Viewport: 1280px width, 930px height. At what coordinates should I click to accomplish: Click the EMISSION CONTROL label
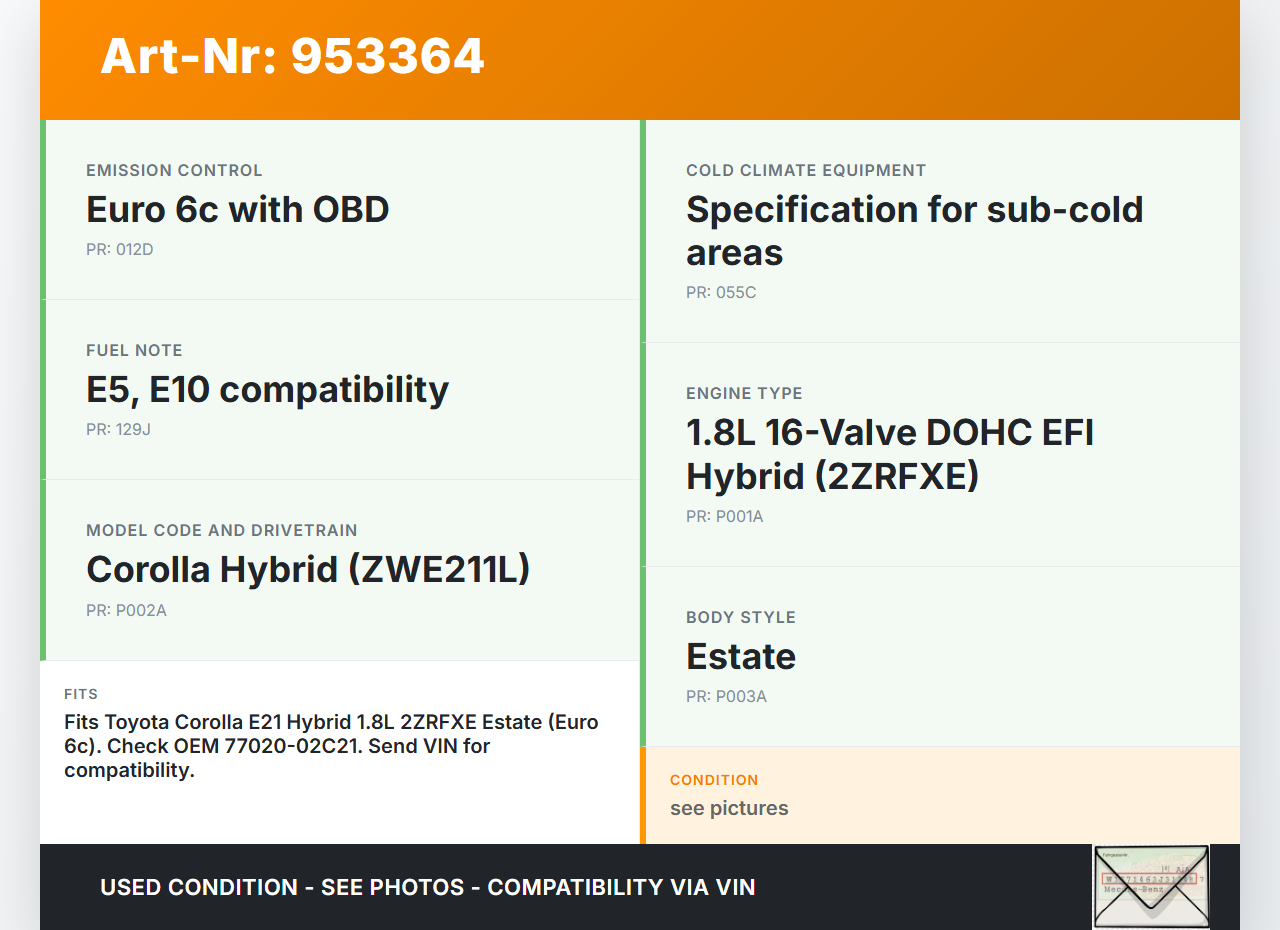[174, 170]
